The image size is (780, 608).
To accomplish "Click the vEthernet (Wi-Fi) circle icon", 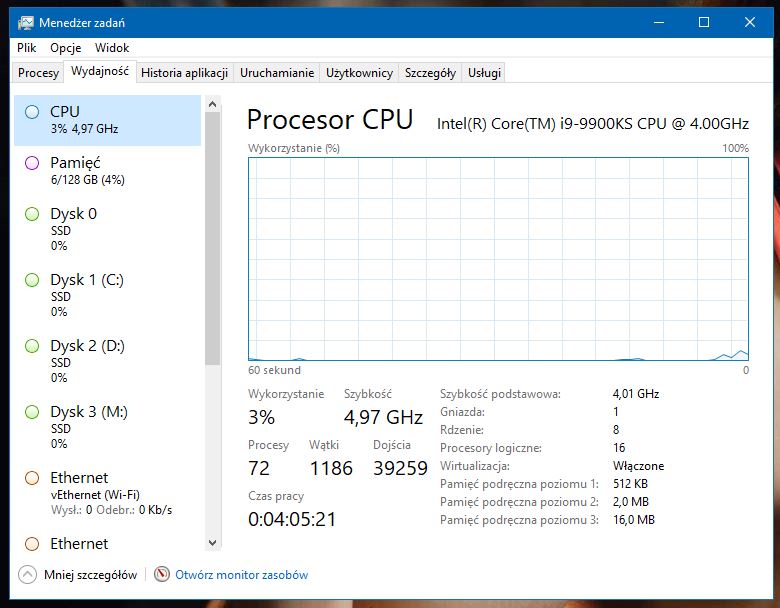I will (x=32, y=478).
